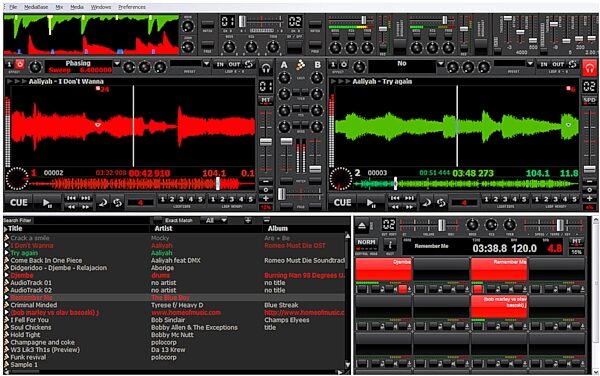600x376 pixels.
Task: Click play/pause on deck 2
Action: (371, 202)
